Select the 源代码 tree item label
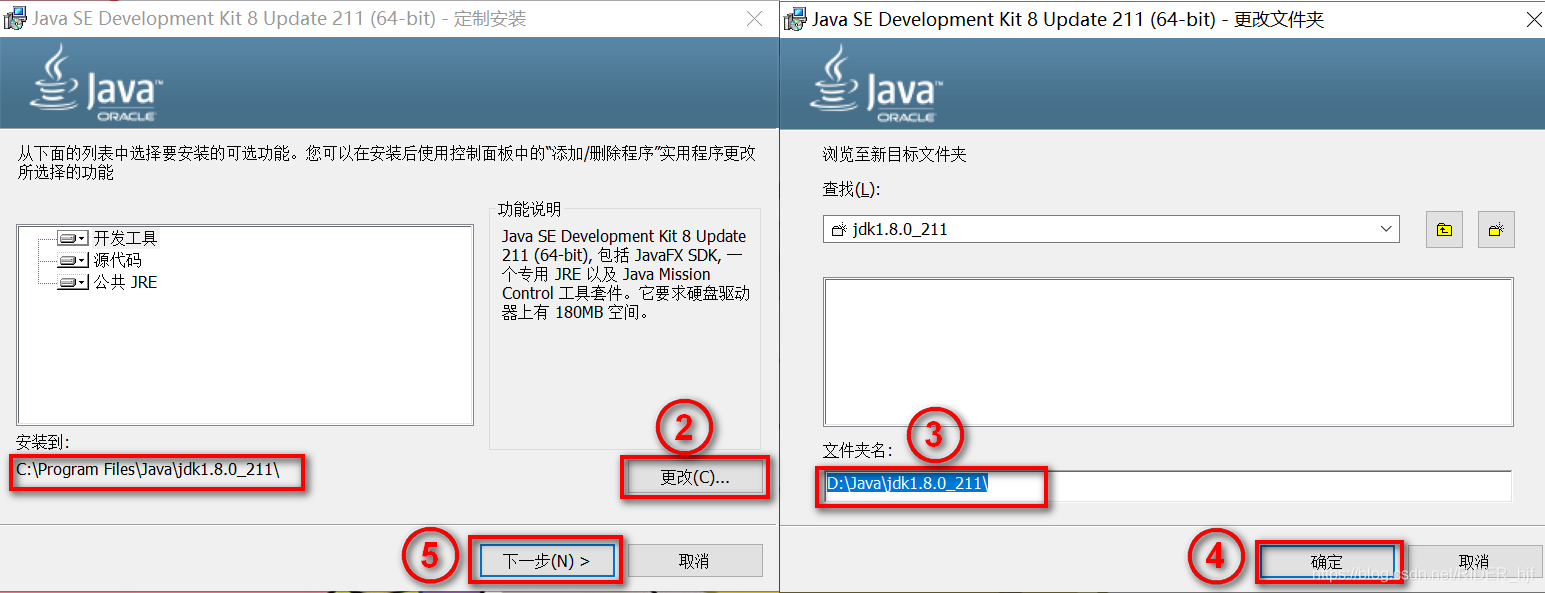The height and width of the screenshot is (593, 1545). tap(118, 261)
